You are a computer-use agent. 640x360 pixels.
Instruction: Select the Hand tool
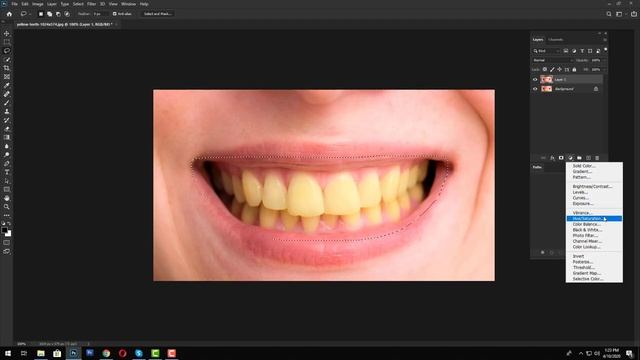point(7,198)
